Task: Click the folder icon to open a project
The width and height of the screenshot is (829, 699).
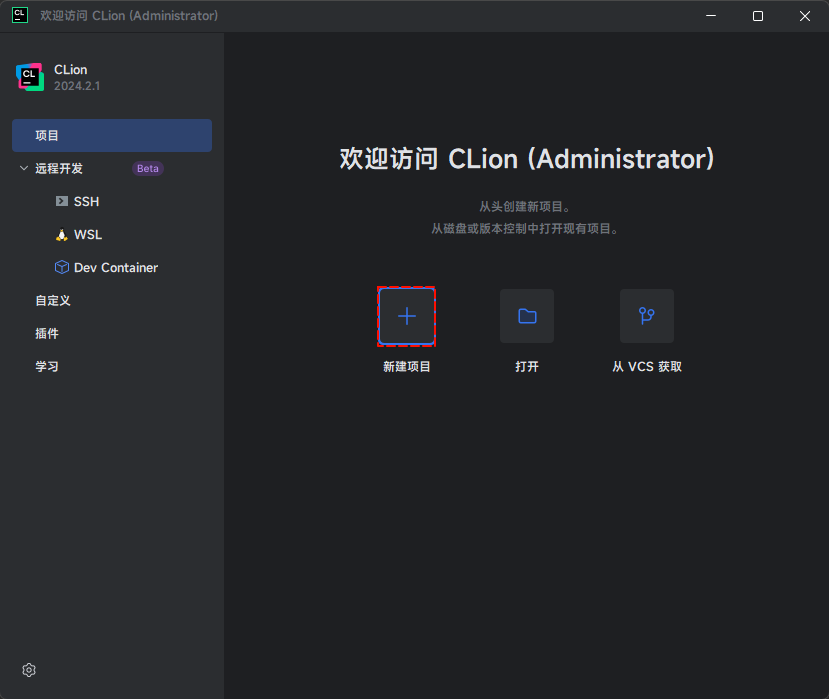Action: coord(527,316)
